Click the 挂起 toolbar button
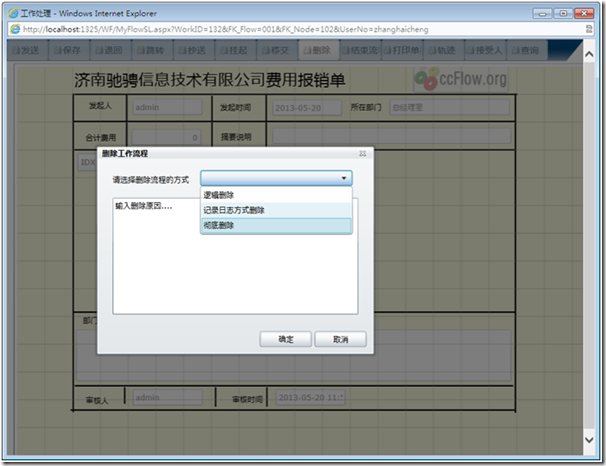 coord(236,50)
